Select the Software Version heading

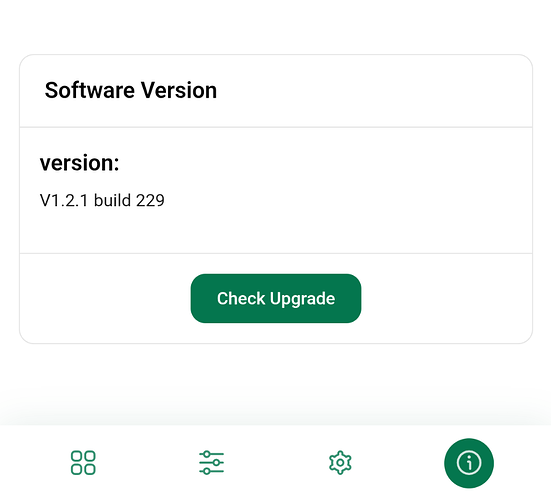(131, 90)
